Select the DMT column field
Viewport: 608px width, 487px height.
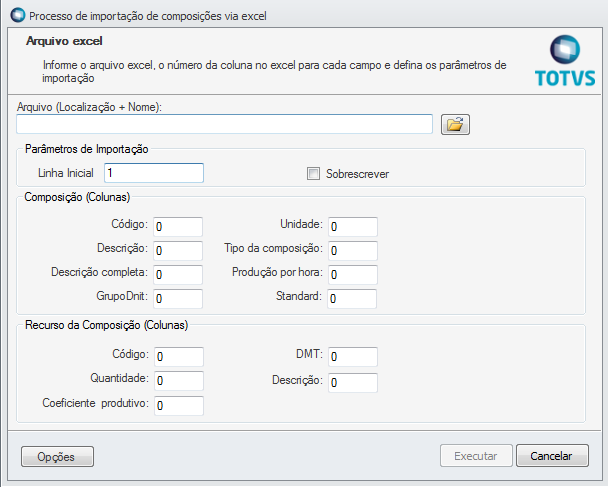coord(353,357)
